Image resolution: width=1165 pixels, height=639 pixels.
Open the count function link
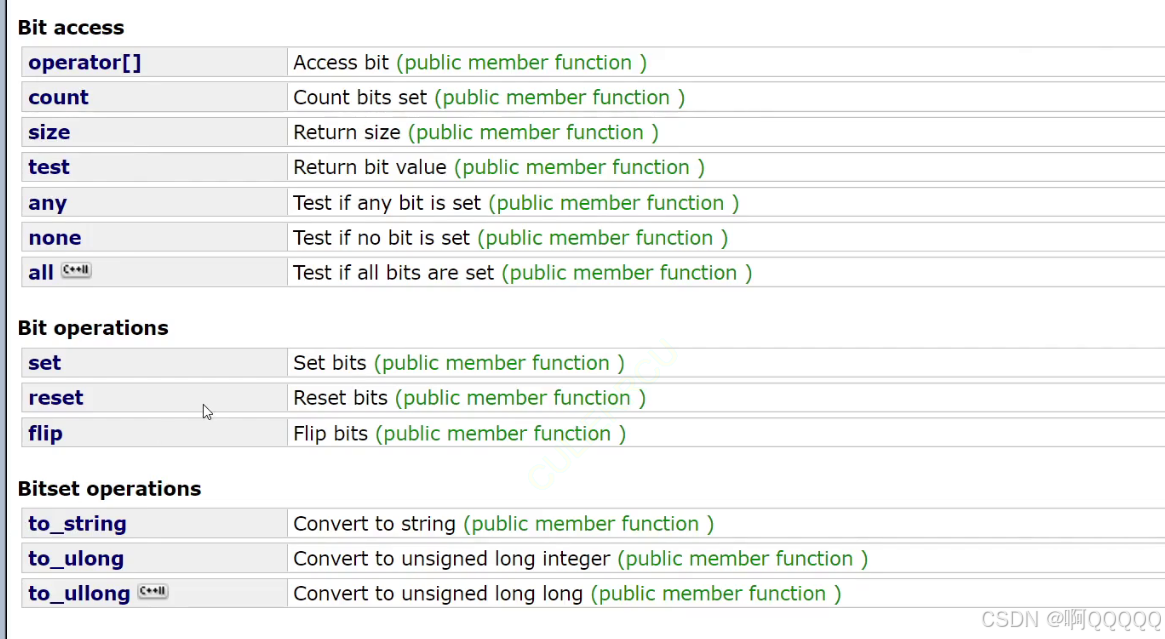pos(59,97)
